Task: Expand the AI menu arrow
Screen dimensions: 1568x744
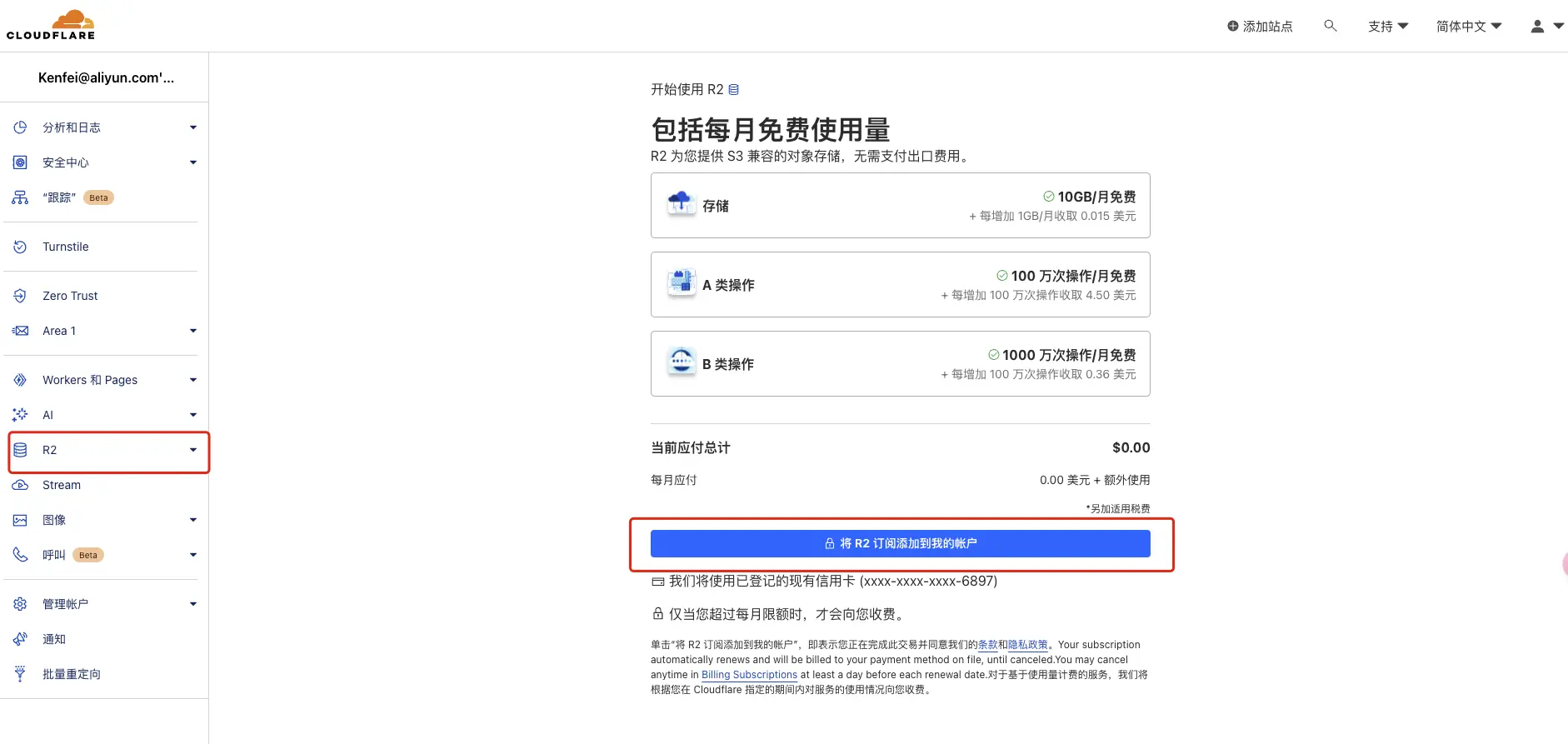Action: tap(193, 415)
